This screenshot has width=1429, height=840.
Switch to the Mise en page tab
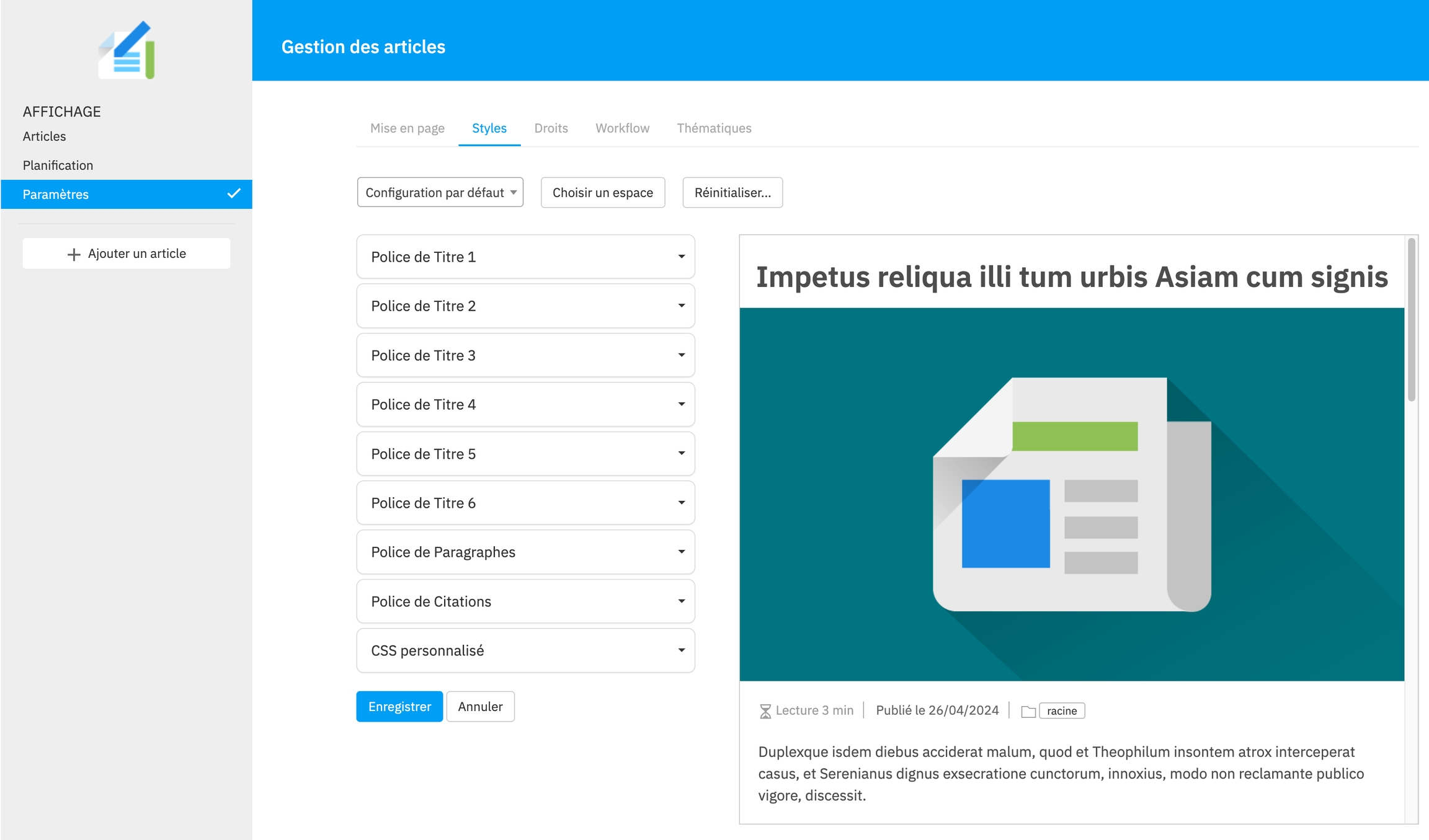pos(407,128)
